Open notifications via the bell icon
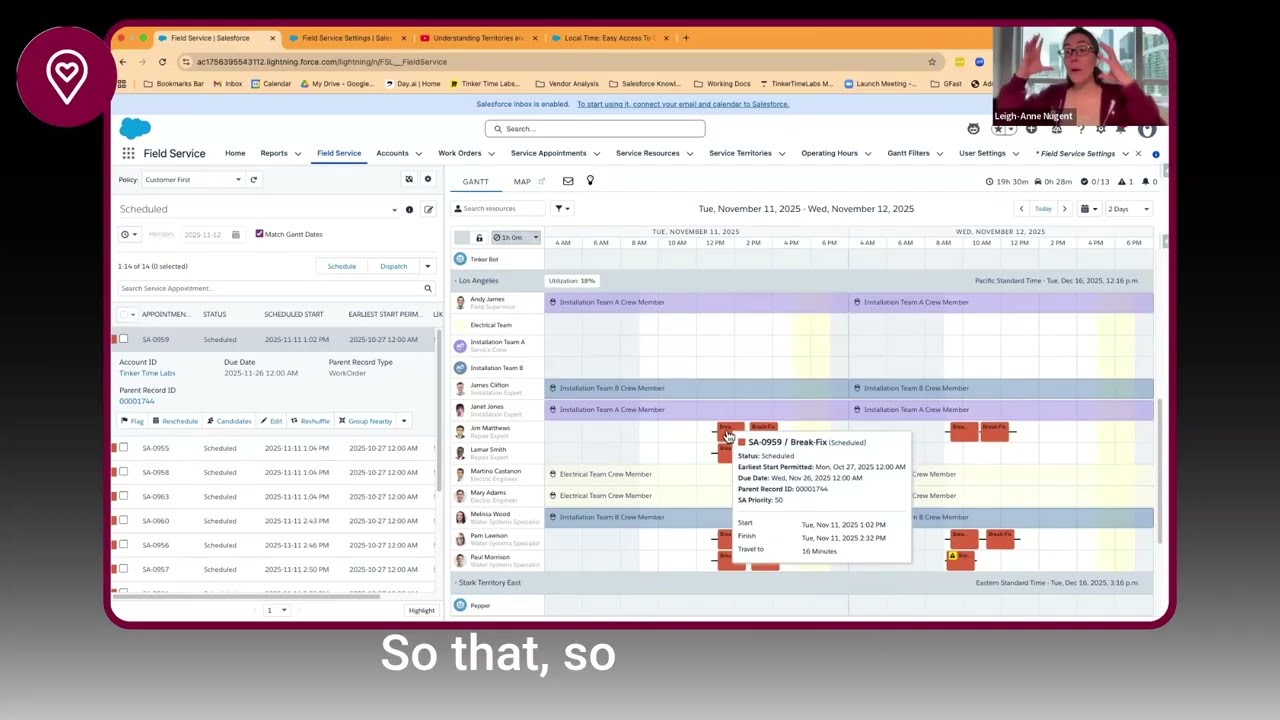1280x720 pixels. pos(1121,128)
